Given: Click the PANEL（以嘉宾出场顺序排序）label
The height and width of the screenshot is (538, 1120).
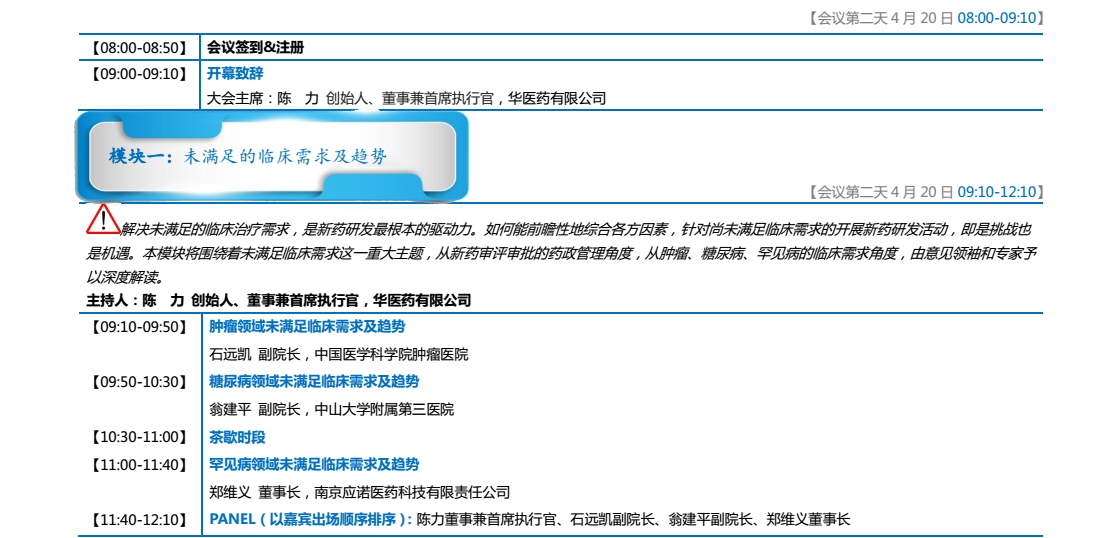Looking at the screenshot, I should point(311,519).
